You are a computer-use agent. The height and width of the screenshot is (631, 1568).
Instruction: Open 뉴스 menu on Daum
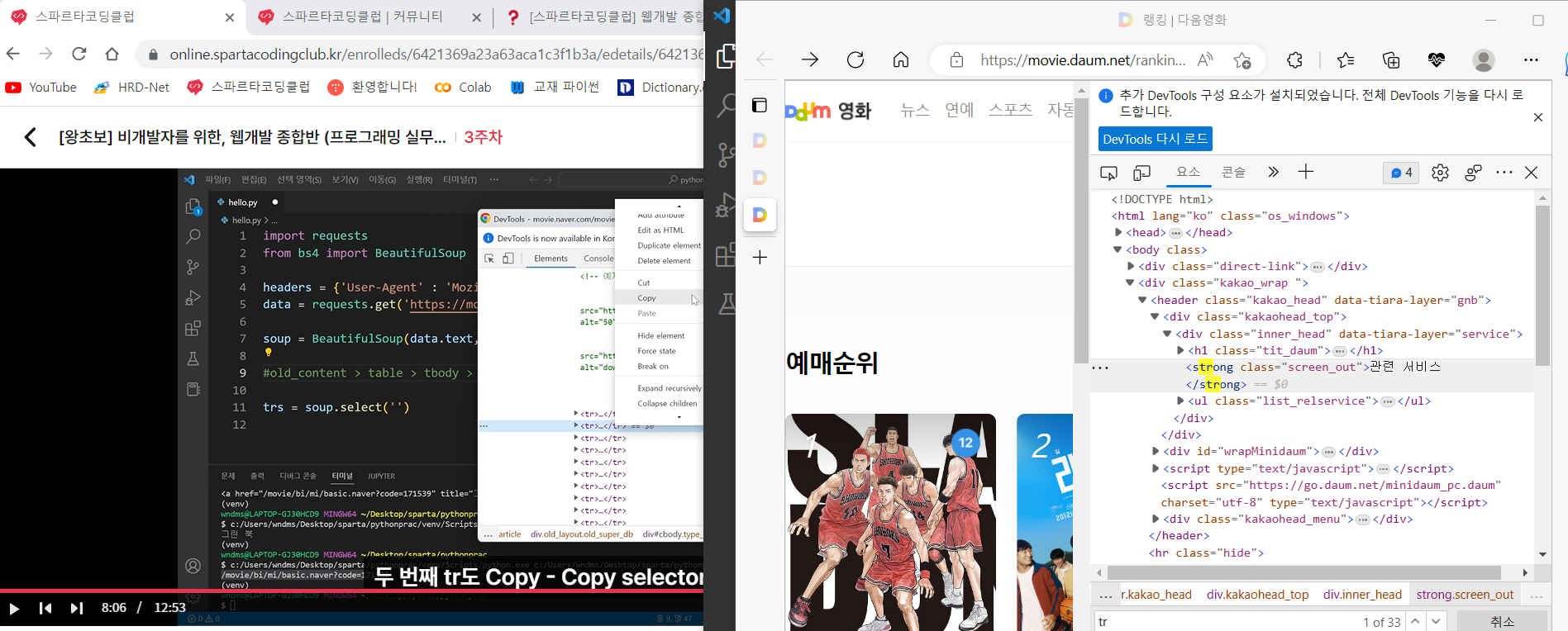click(x=915, y=110)
